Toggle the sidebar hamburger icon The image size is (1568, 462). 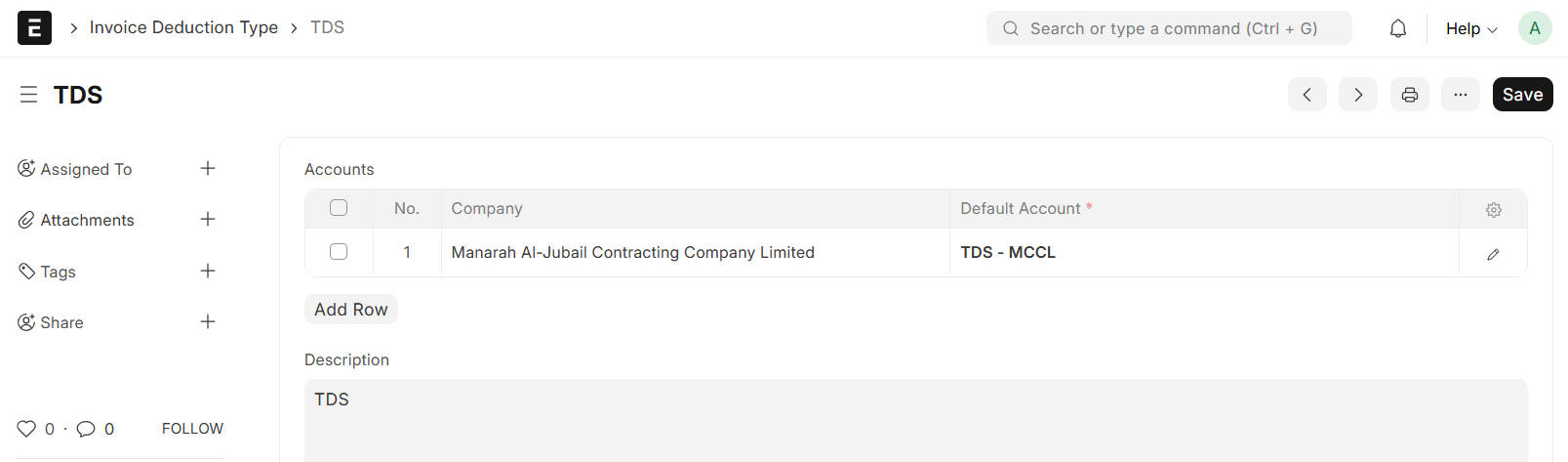tap(28, 95)
